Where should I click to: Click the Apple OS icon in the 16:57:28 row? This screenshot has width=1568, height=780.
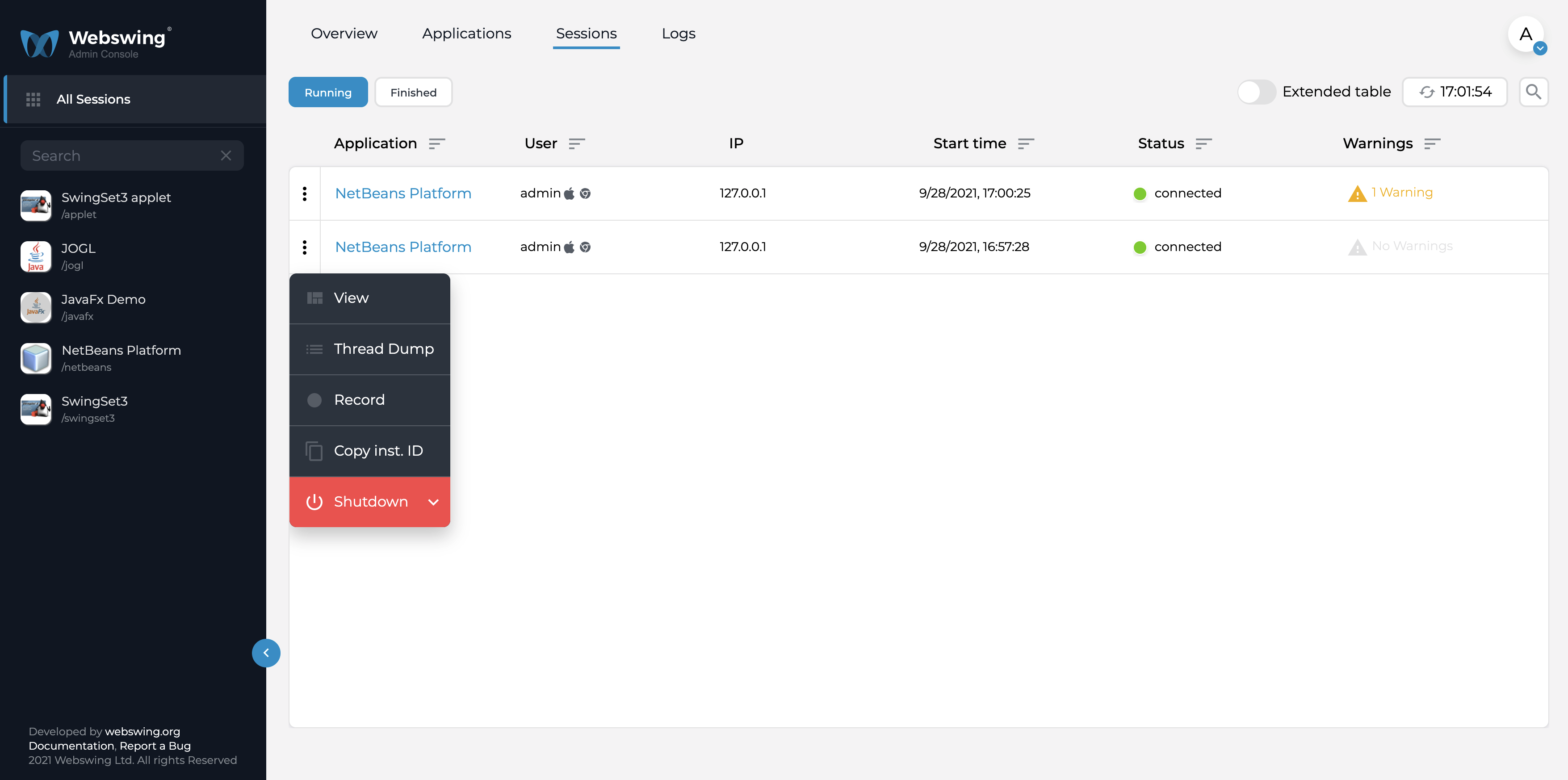tap(569, 247)
